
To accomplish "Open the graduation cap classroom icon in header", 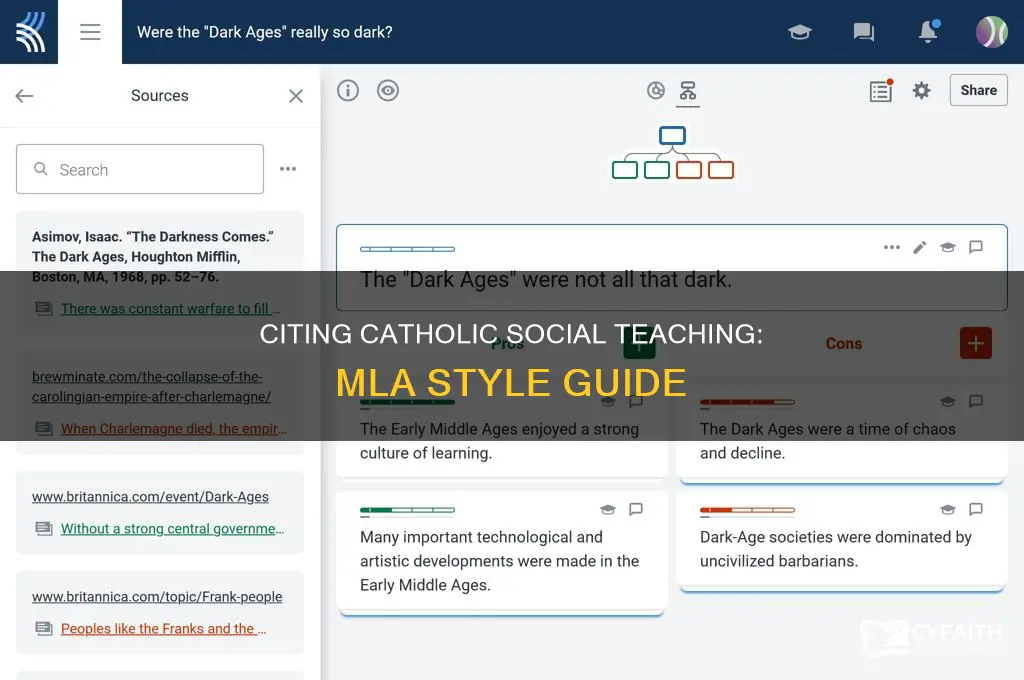I will (x=799, y=32).
